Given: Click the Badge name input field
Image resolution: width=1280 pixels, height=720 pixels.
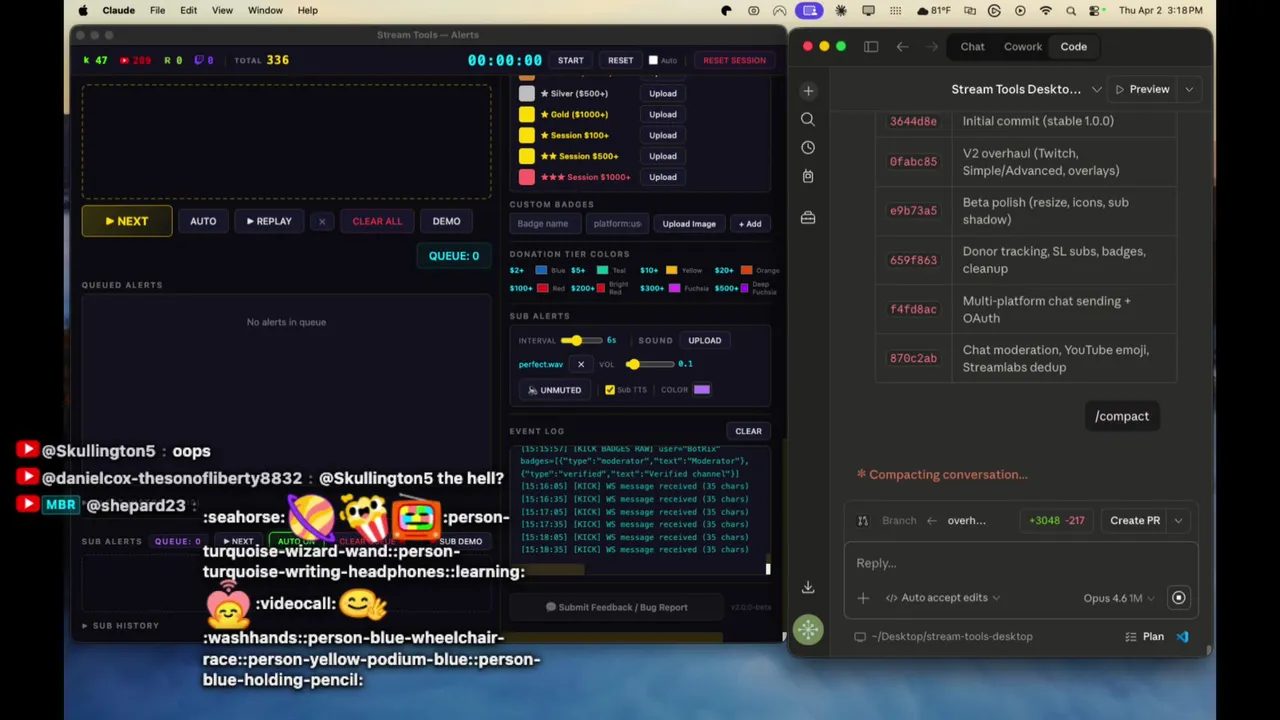Looking at the screenshot, I should coord(546,224).
